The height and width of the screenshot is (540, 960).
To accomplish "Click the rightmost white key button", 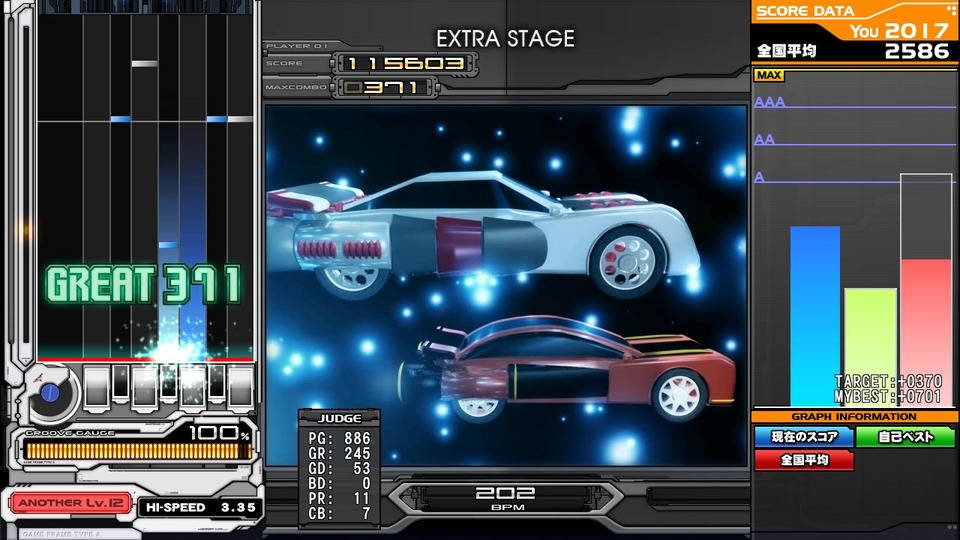I will pos(241,387).
